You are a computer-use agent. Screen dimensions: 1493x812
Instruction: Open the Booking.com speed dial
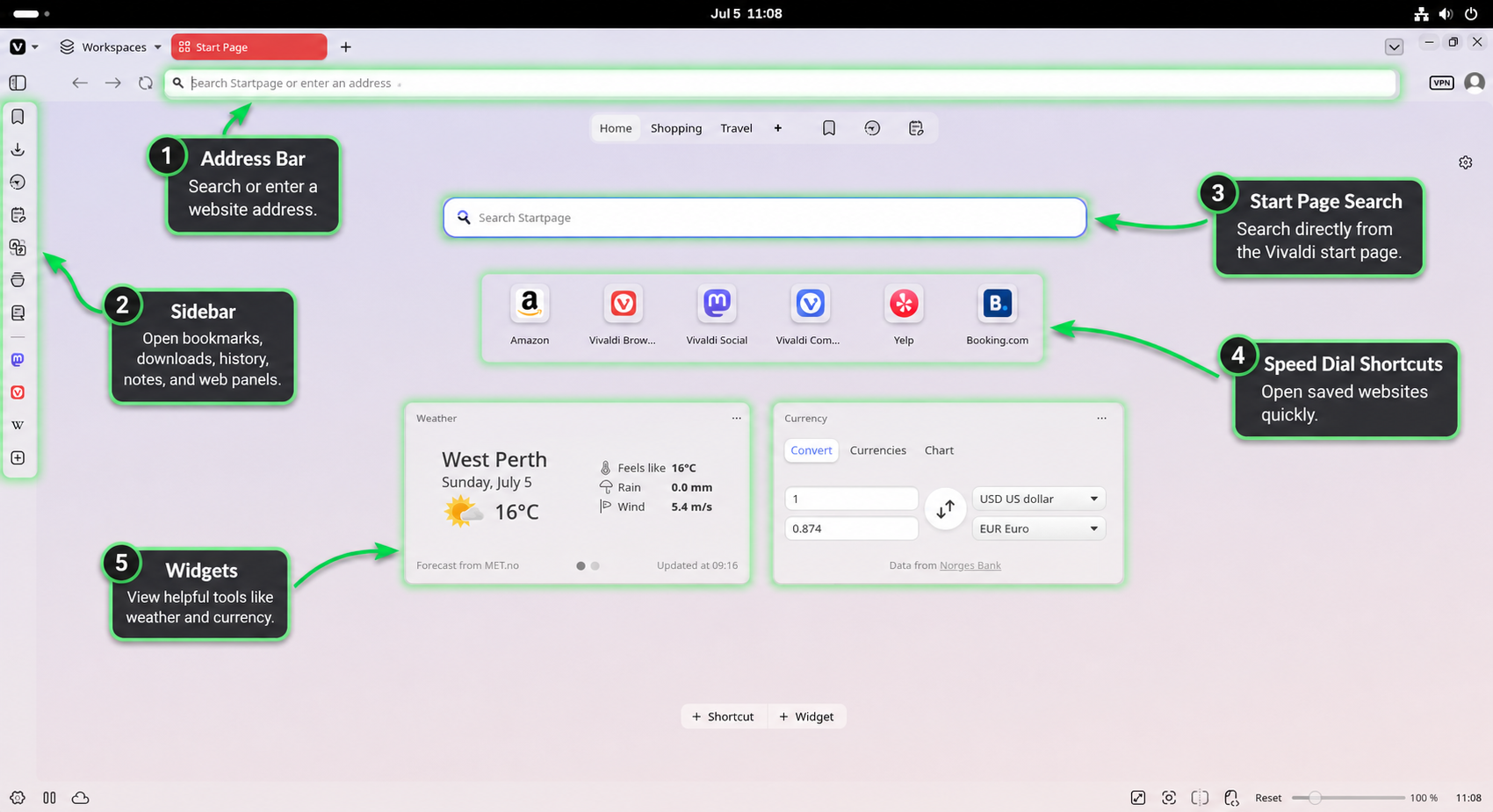pyautogui.click(x=997, y=315)
